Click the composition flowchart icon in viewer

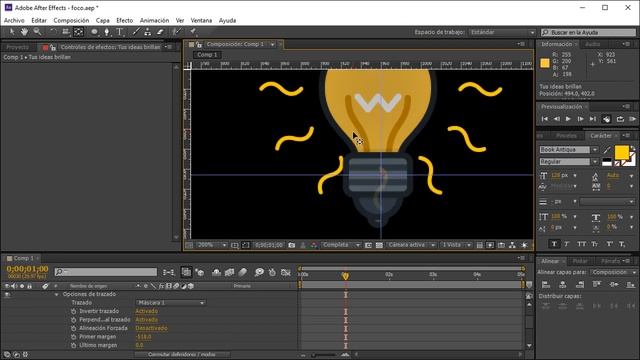point(512,245)
